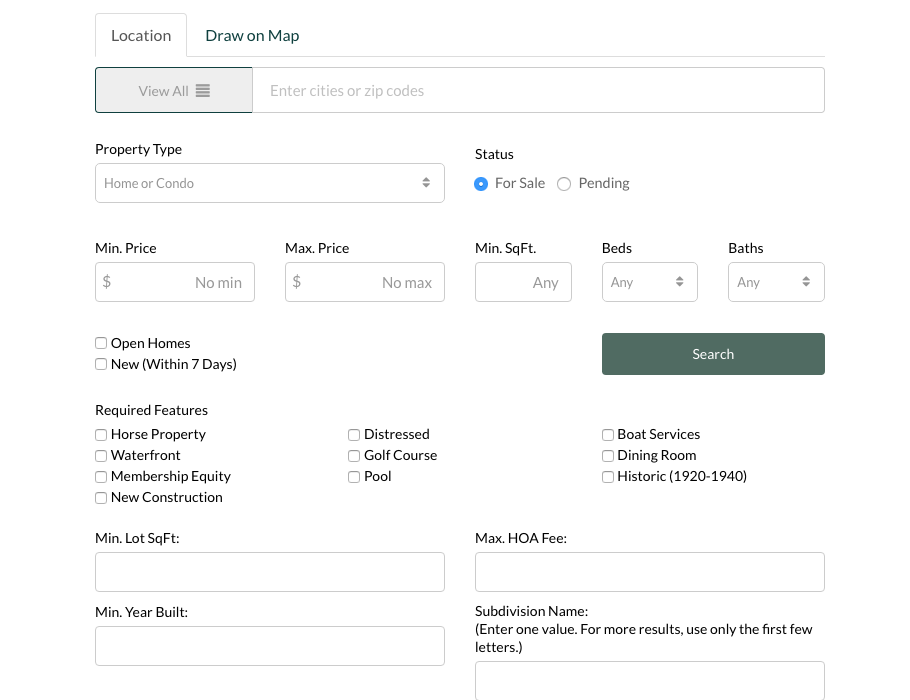Switch to the Draw on Map tab

[x=252, y=35]
